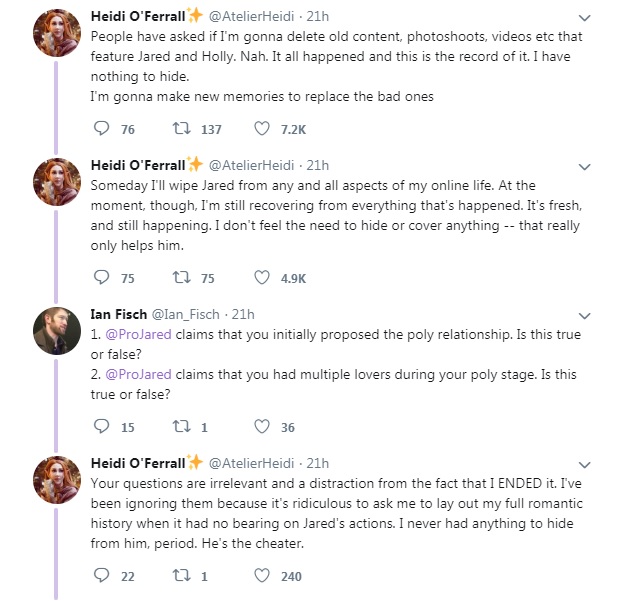Open the second @ProJared mention link

[x=138, y=374]
